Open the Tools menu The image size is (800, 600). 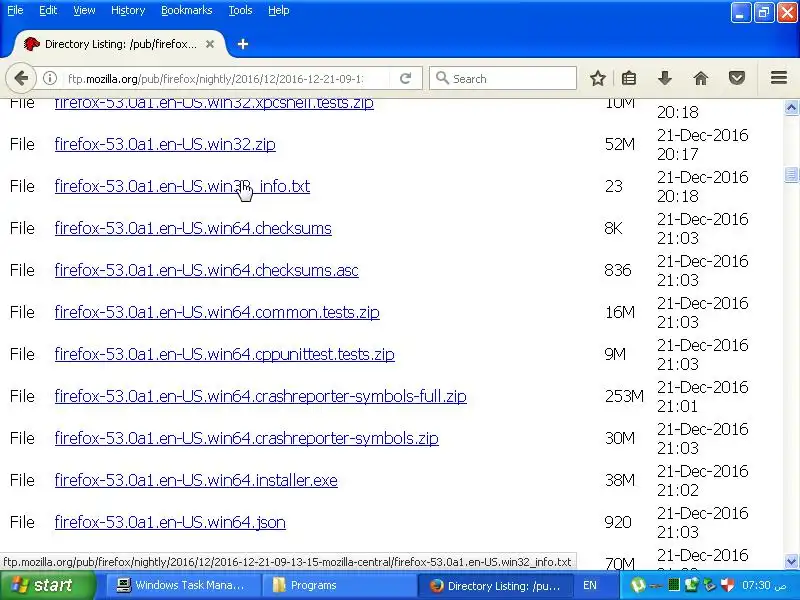(240, 10)
